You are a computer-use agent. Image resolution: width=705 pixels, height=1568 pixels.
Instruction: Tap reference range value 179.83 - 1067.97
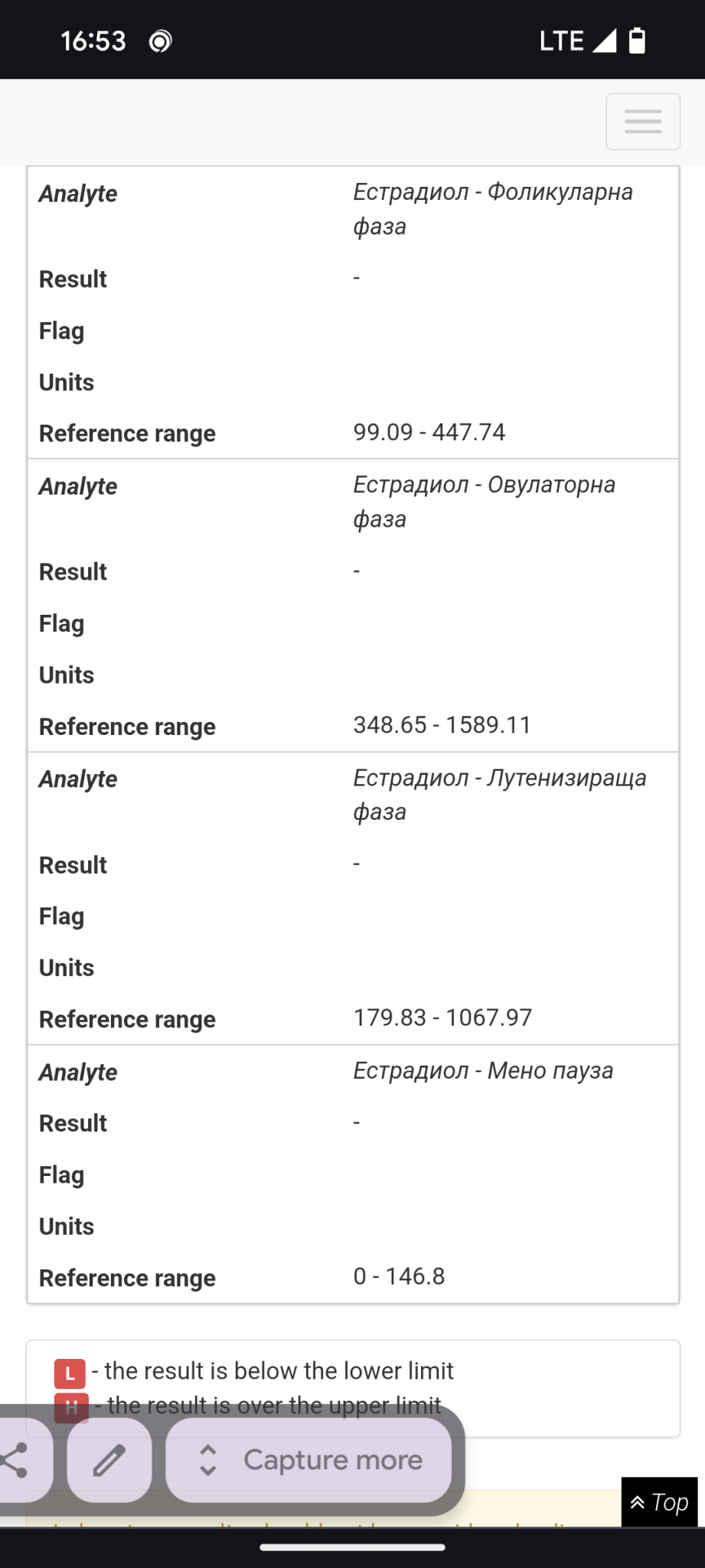click(442, 1018)
